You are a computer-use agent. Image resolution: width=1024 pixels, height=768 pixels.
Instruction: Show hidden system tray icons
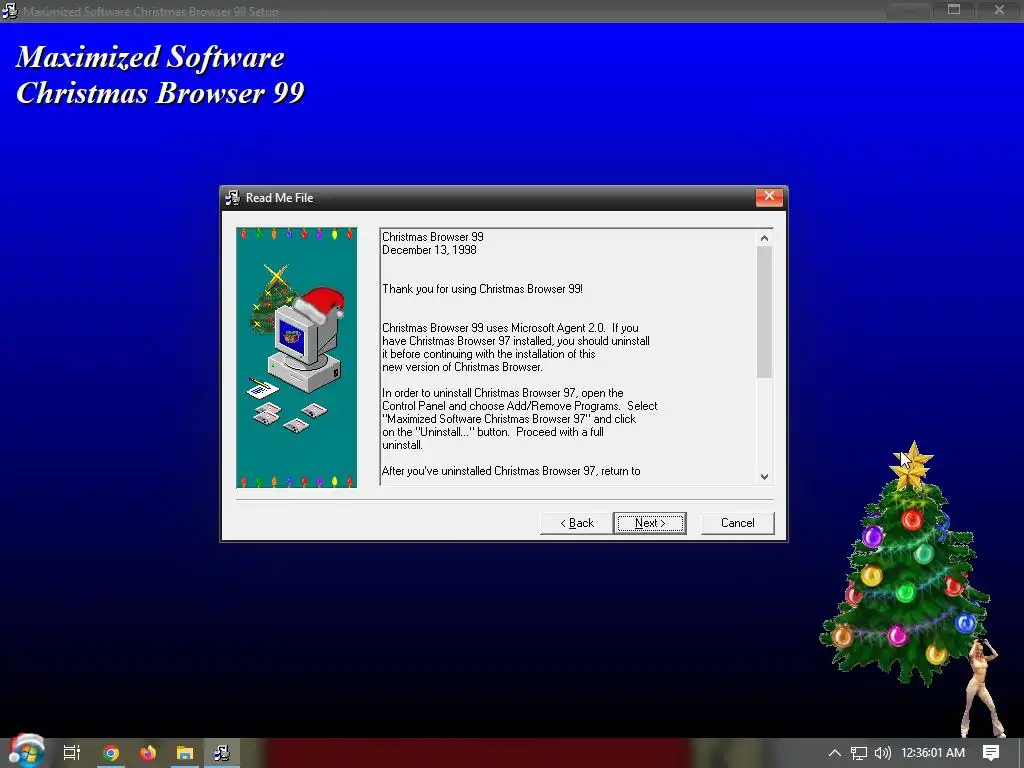coord(835,753)
